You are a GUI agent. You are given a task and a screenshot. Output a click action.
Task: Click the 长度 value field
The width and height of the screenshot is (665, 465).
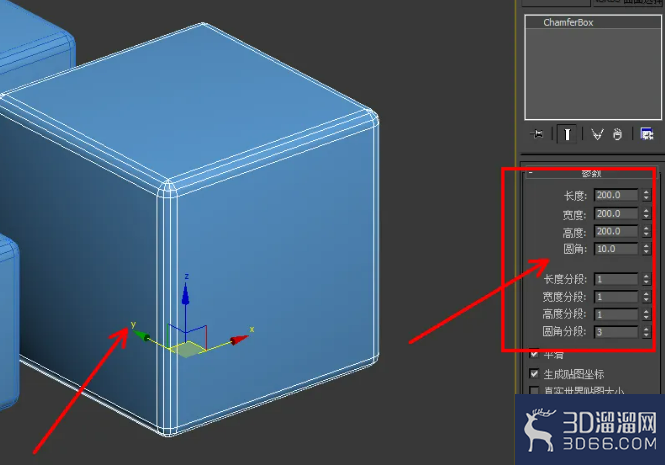[616, 195]
